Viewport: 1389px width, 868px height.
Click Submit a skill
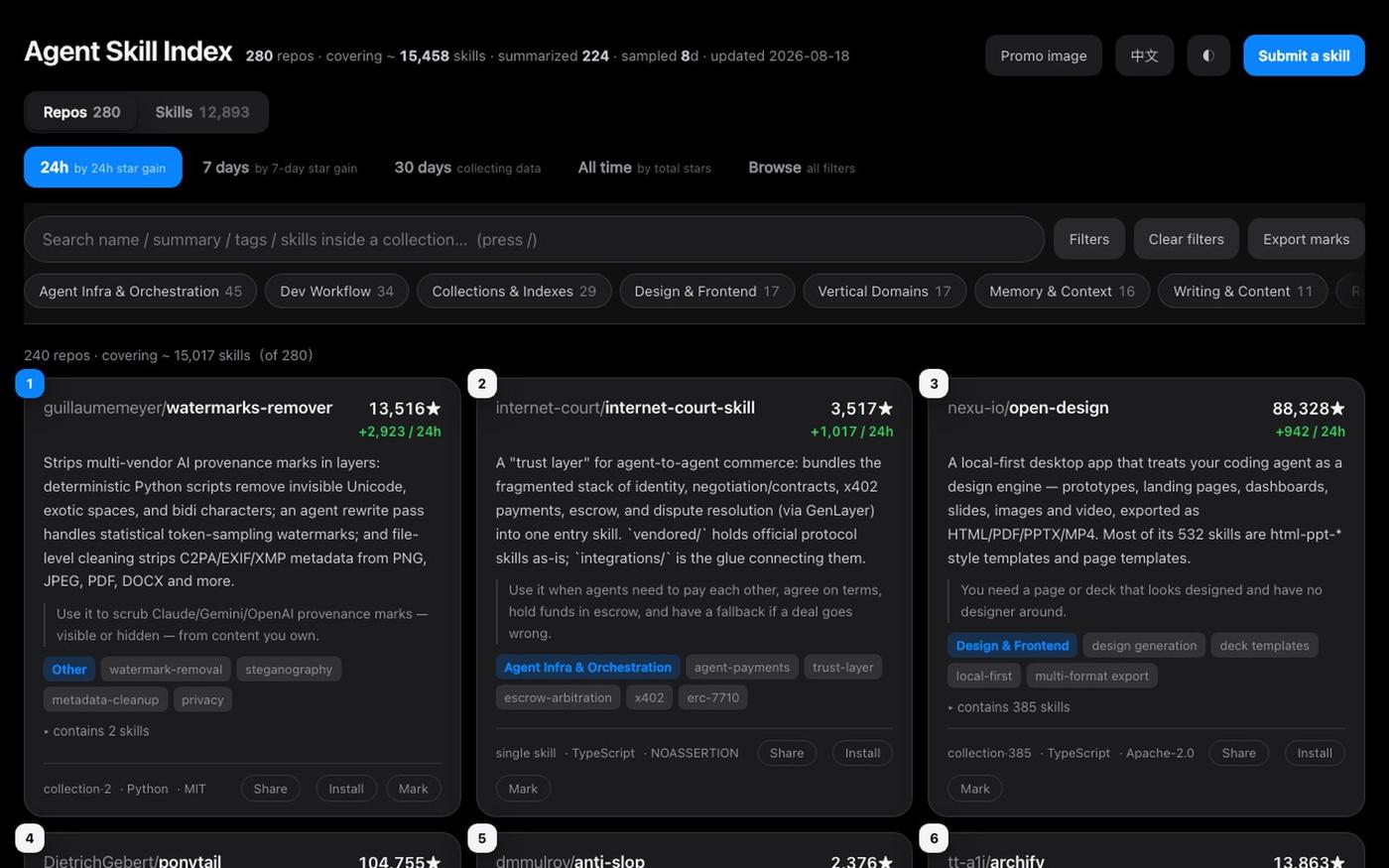(1304, 56)
